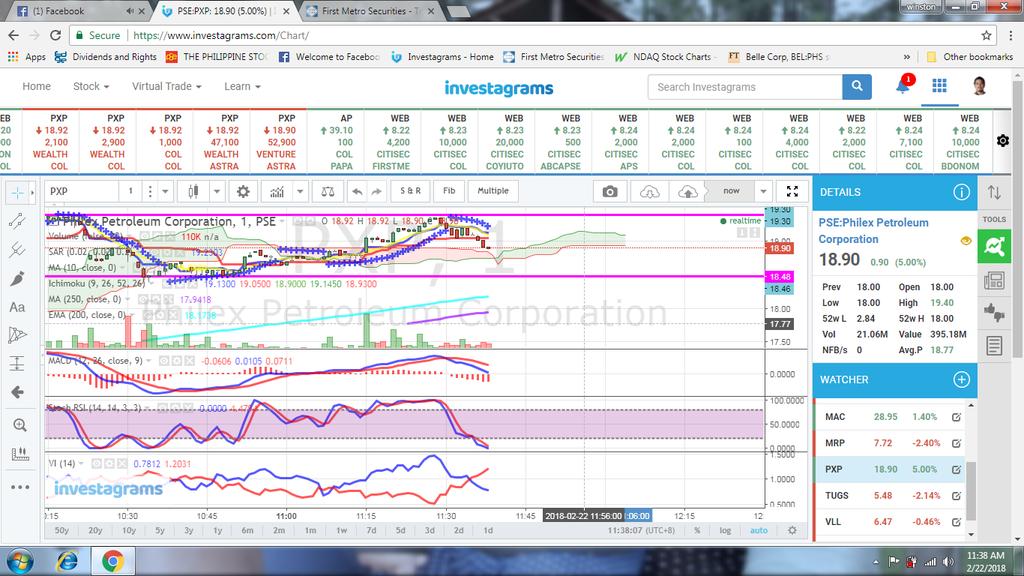Open more drawing tools (three dots)
The image size is (1024, 576).
pyautogui.click(x=20, y=487)
